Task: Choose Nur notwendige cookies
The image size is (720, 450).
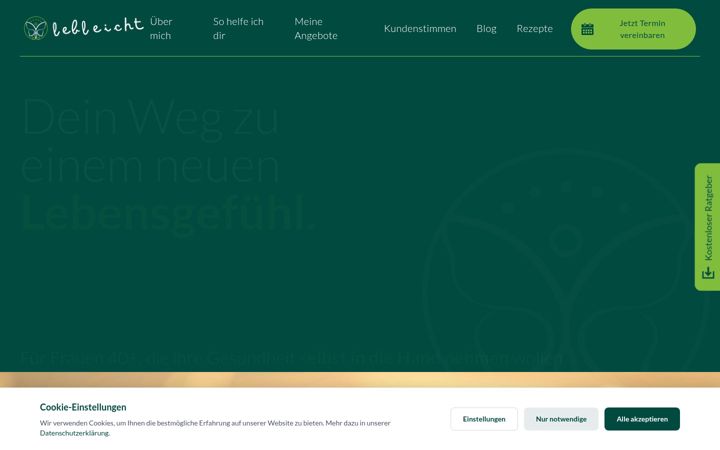Action: 561,419
